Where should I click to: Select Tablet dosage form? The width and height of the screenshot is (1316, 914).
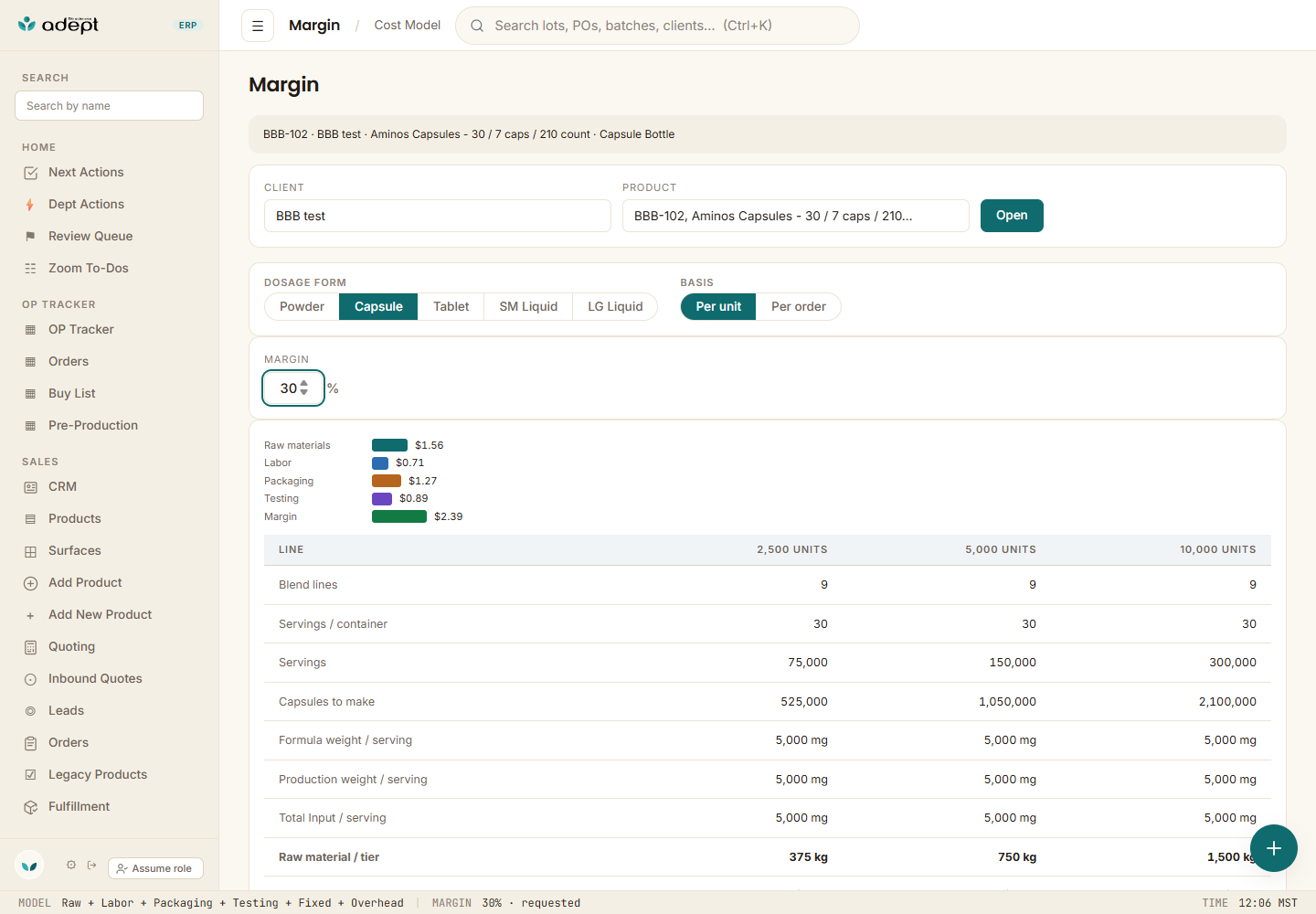click(451, 307)
